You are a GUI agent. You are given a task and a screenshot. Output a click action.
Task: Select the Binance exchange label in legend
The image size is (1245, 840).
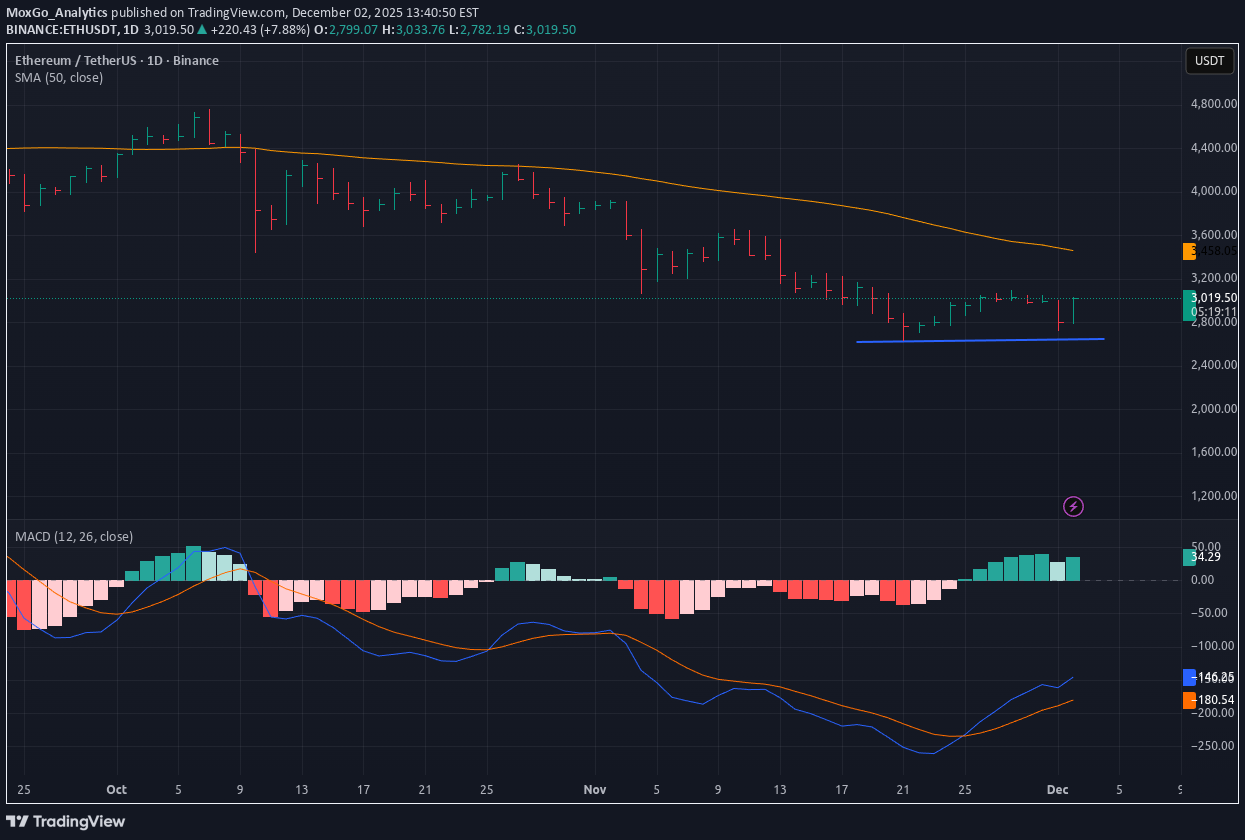click(196, 60)
